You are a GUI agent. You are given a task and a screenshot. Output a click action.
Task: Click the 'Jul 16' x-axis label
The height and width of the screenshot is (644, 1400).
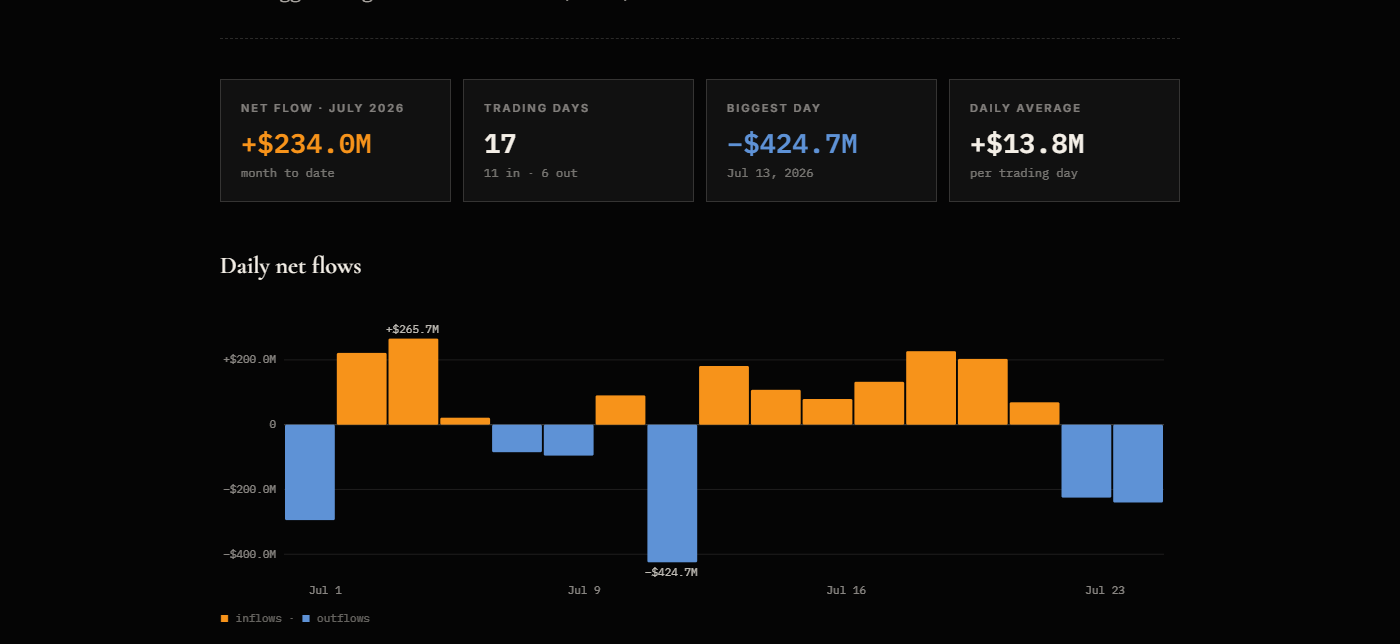[x=846, y=590]
